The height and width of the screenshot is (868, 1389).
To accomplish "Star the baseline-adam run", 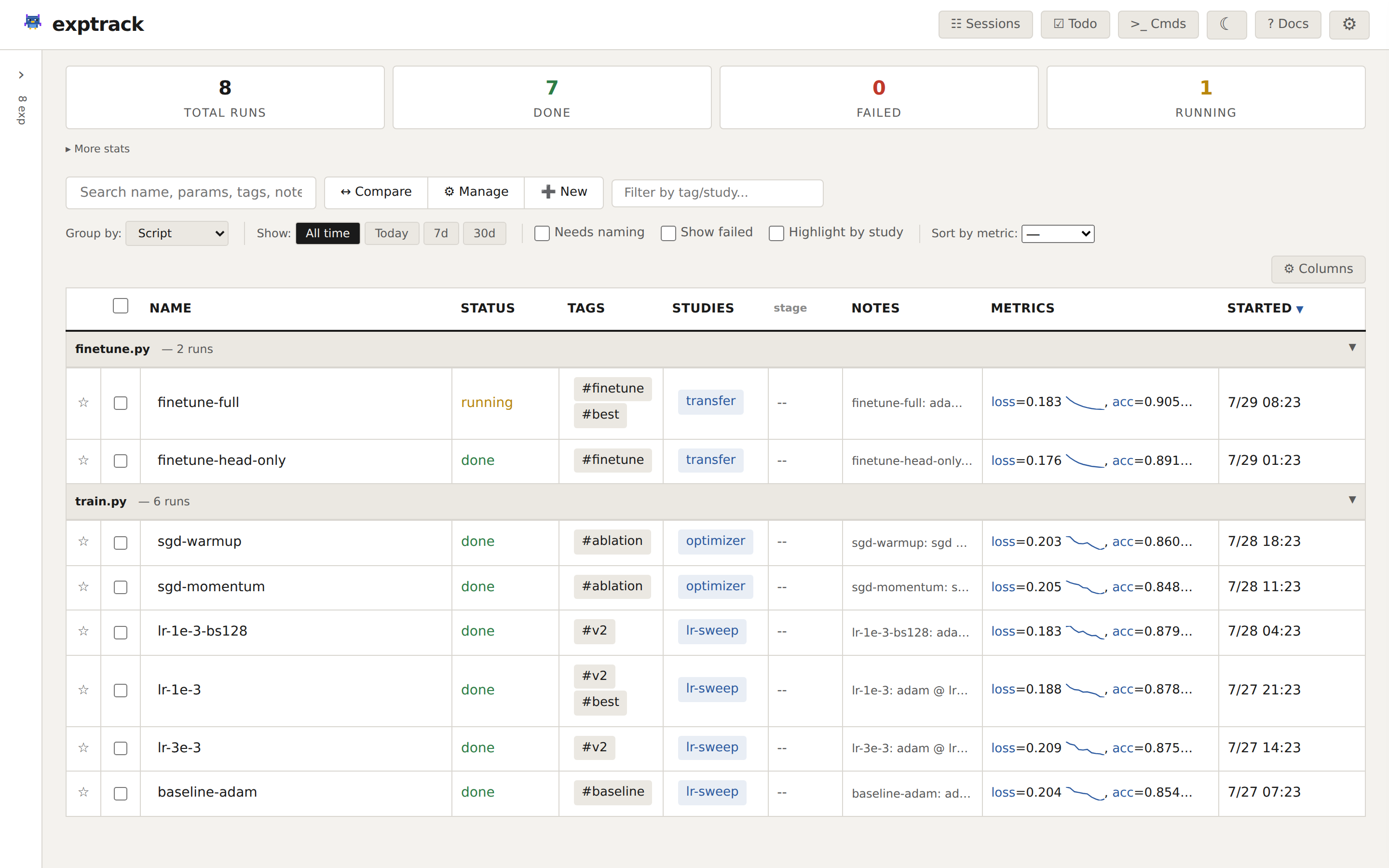I will (83, 792).
